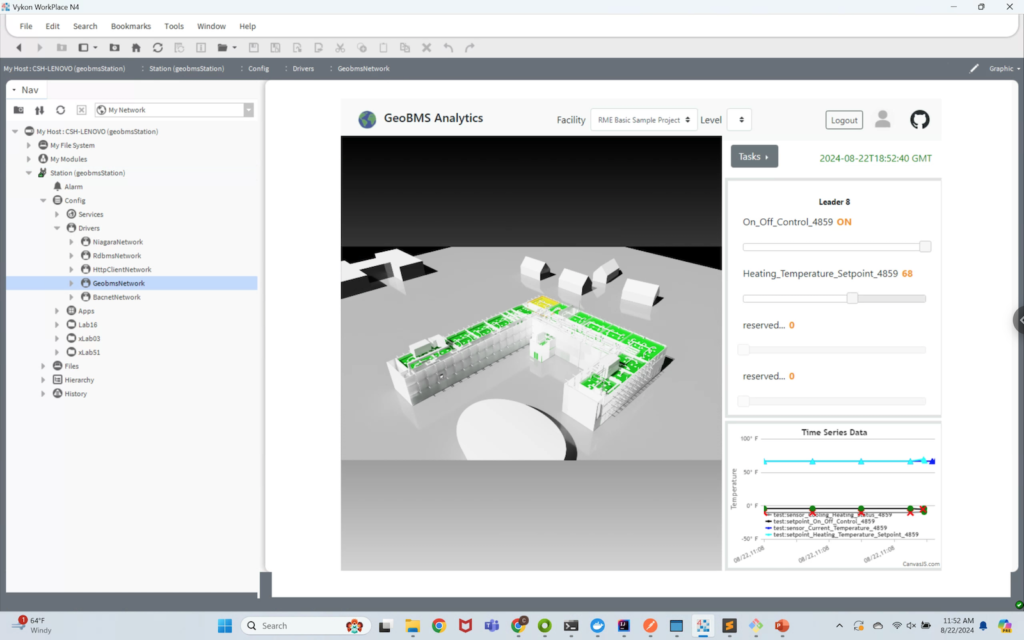Open the Tasks button menu
This screenshot has width=1024, height=640.
coord(754,157)
